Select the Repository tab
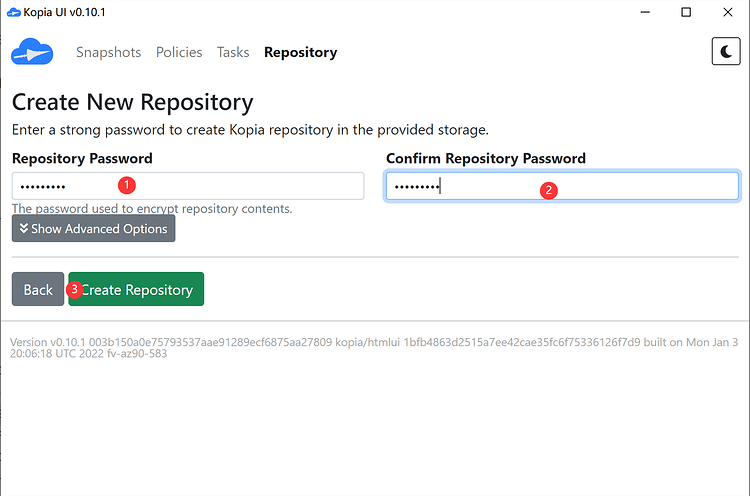This screenshot has height=496, width=750. (x=300, y=52)
